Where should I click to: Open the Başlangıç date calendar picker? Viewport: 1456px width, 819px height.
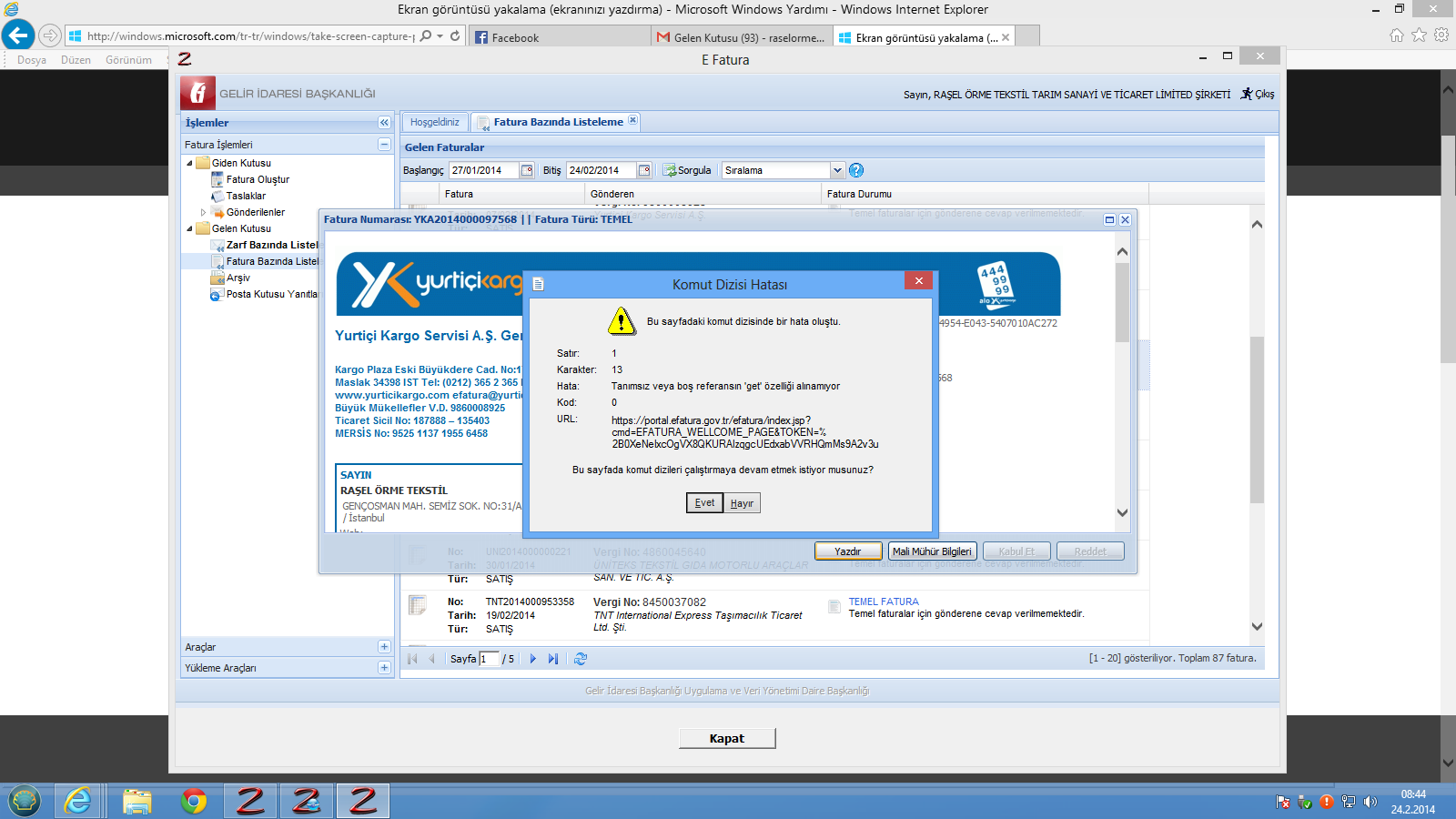tap(527, 170)
